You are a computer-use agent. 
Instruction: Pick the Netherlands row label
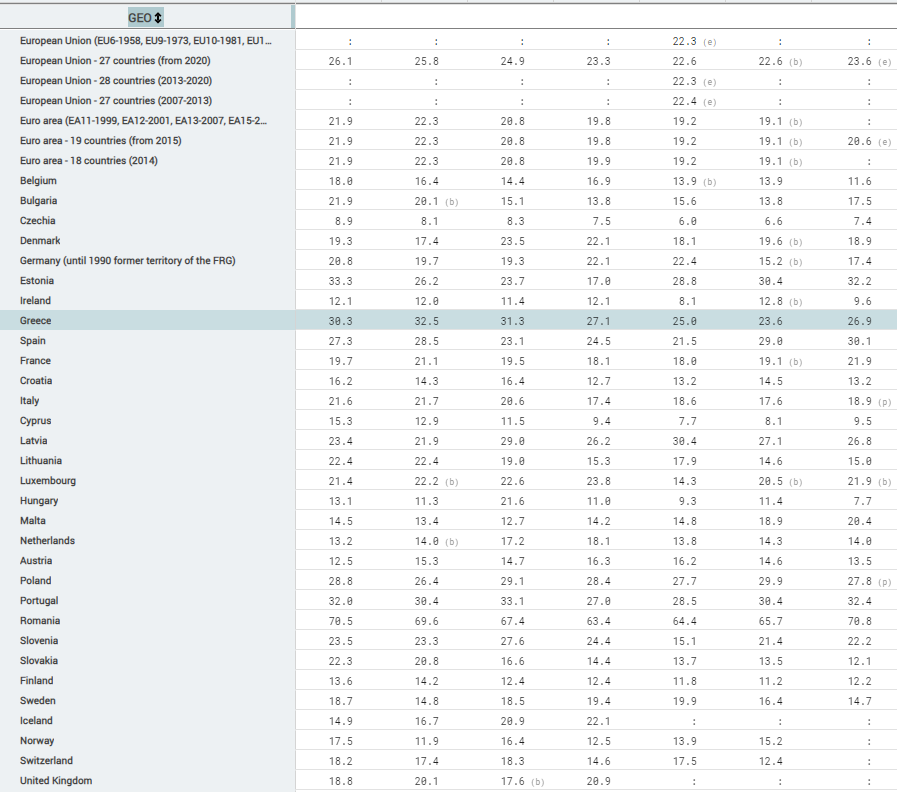[x=47, y=541]
